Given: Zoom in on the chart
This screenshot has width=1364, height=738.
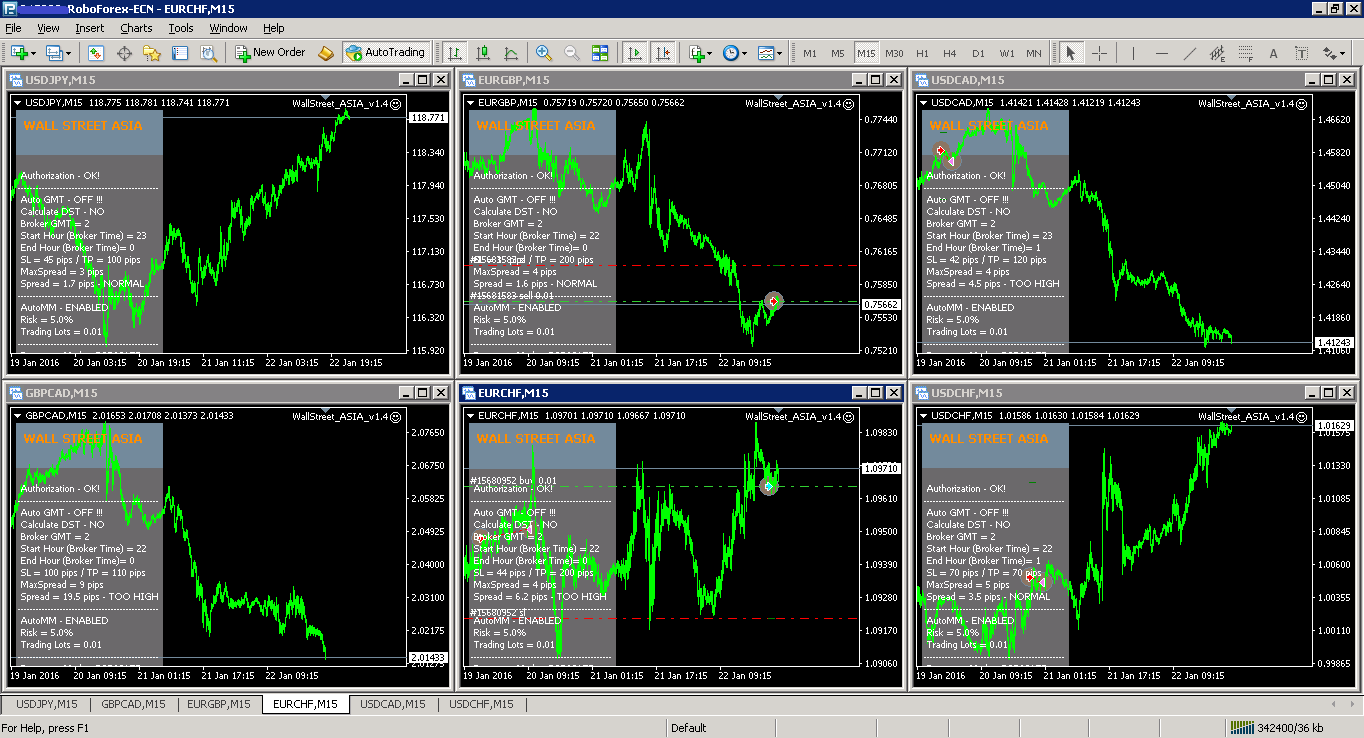Looking at the screenshot, I should 544,53.
